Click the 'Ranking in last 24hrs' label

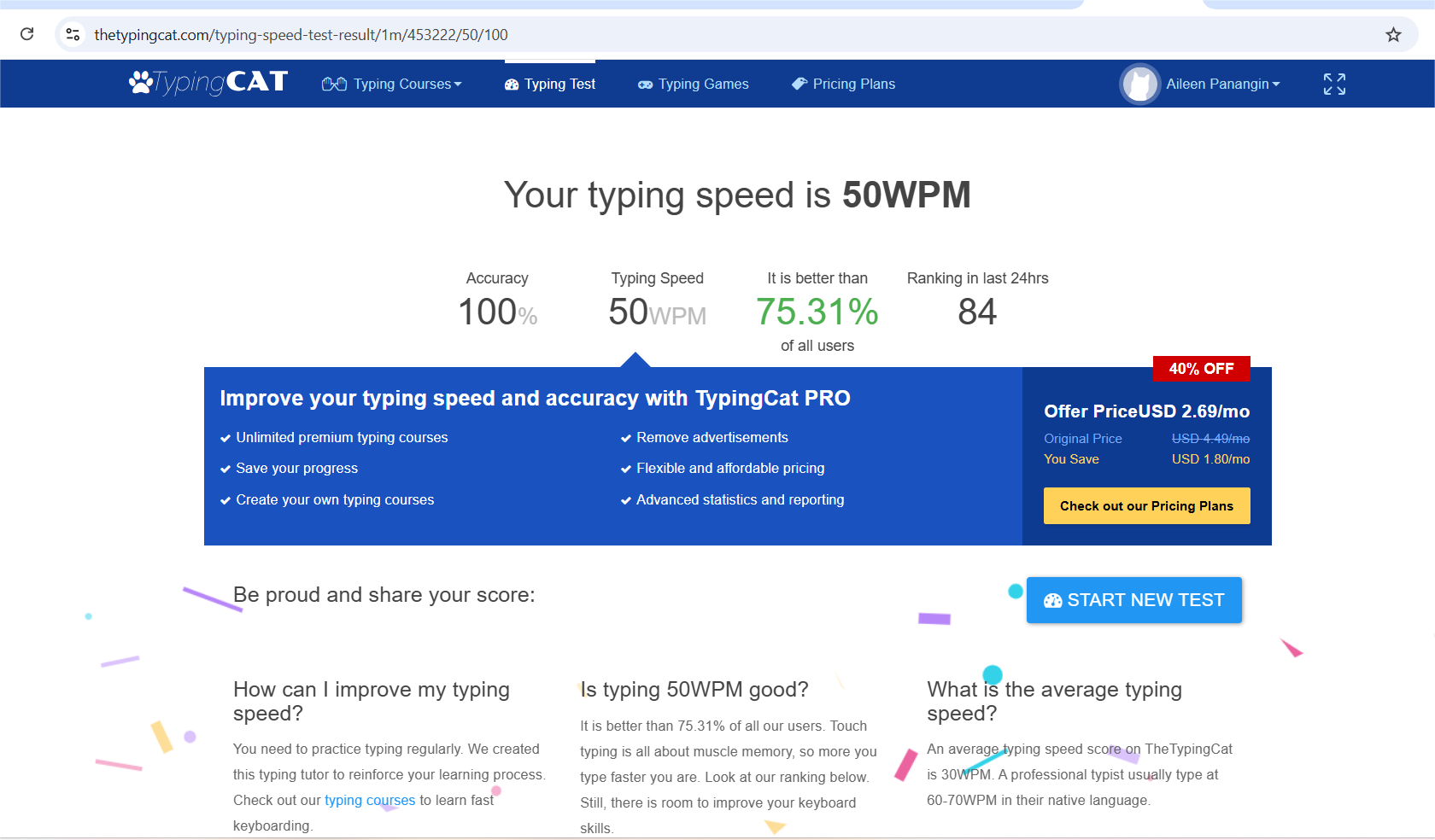point(977,278)
